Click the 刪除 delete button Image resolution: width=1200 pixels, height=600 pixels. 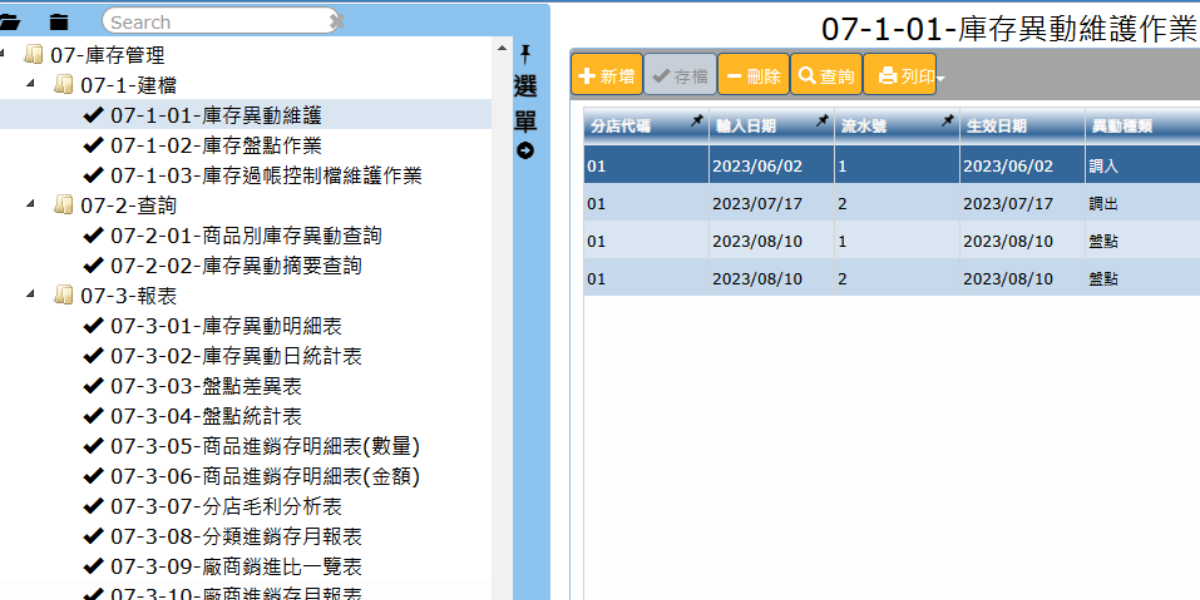(x=753, y=76)
